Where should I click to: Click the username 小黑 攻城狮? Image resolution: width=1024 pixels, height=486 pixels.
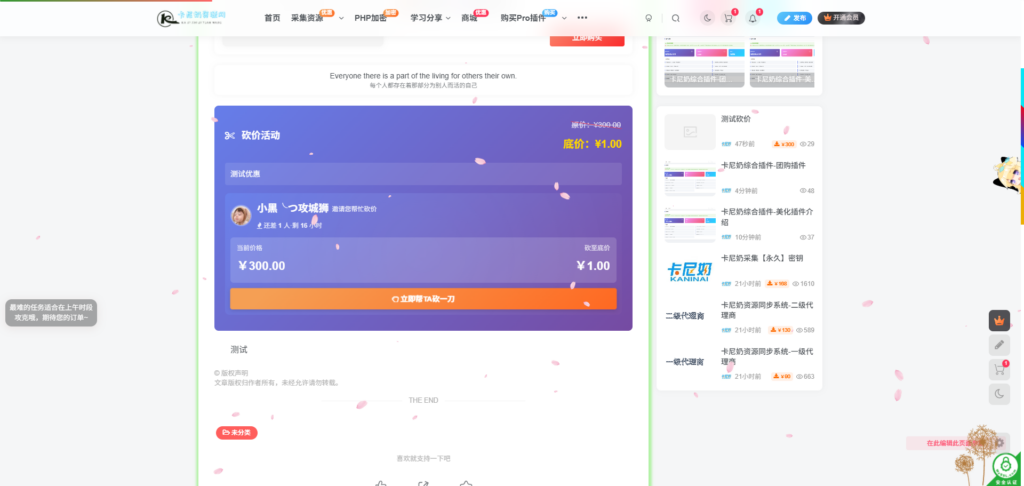(x=293, y=208)
